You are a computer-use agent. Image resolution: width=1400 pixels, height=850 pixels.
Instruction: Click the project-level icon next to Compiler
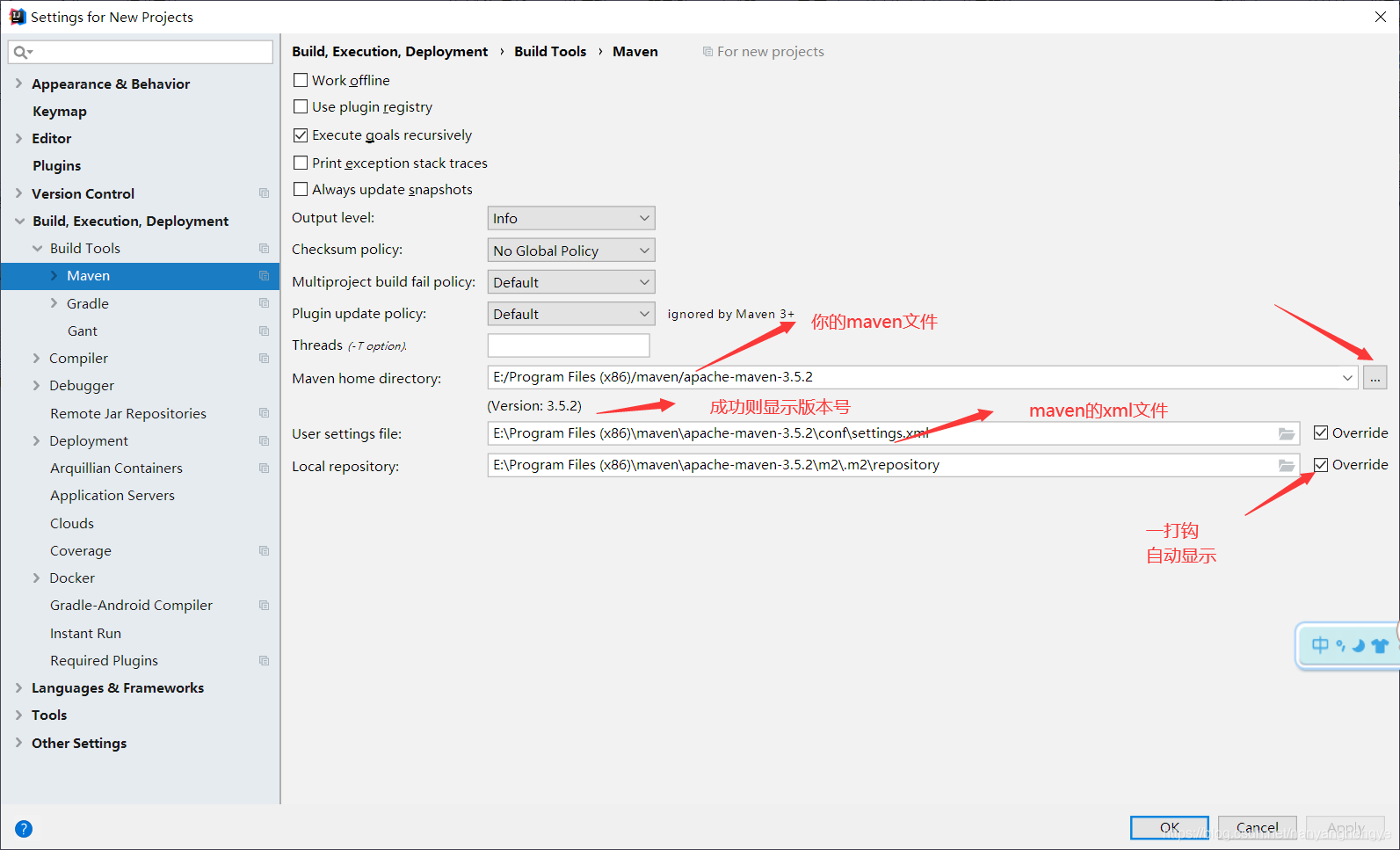[x=264, y=359]
